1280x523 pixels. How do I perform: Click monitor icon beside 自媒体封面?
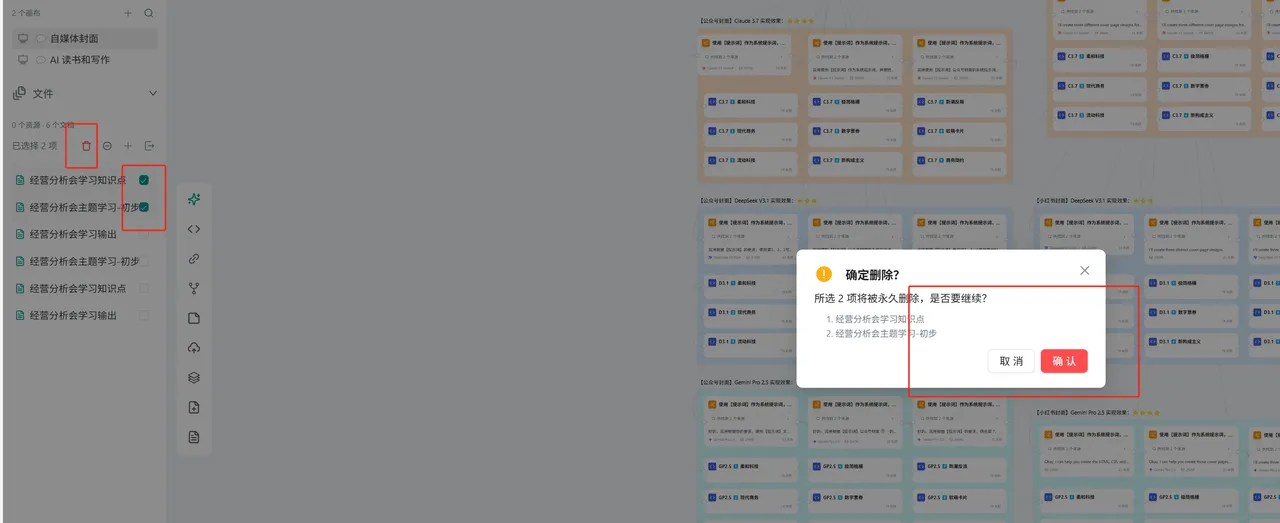pyautogui.click(x=23, y=38)
